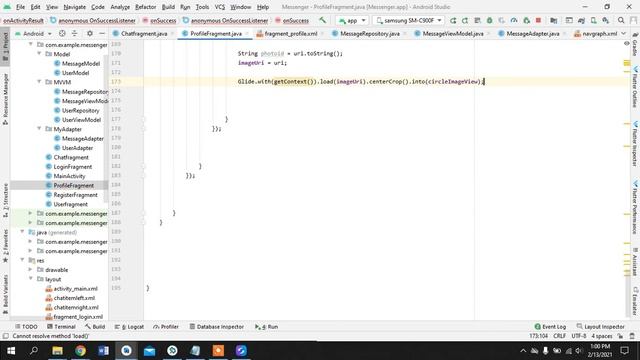Stop the running app with the red square
This screenshot has width=640, height=360.
click(538, 20)
